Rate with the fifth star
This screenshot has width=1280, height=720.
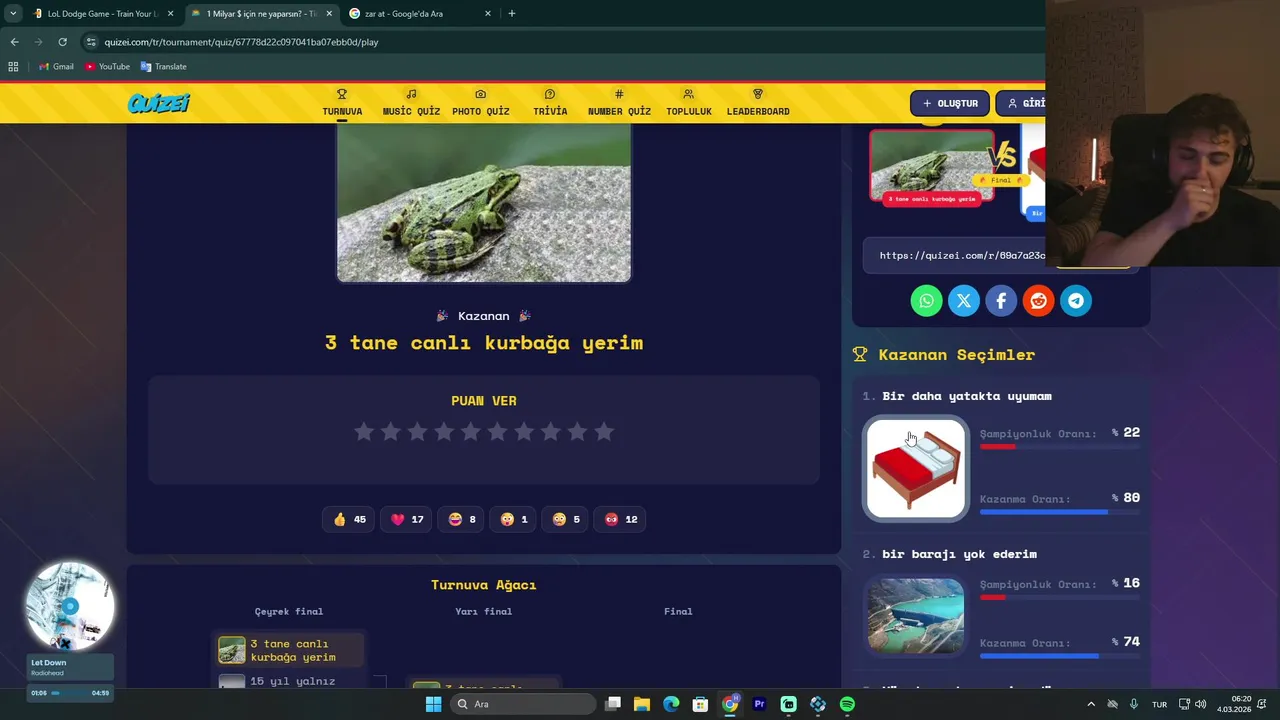click(471, 432)
